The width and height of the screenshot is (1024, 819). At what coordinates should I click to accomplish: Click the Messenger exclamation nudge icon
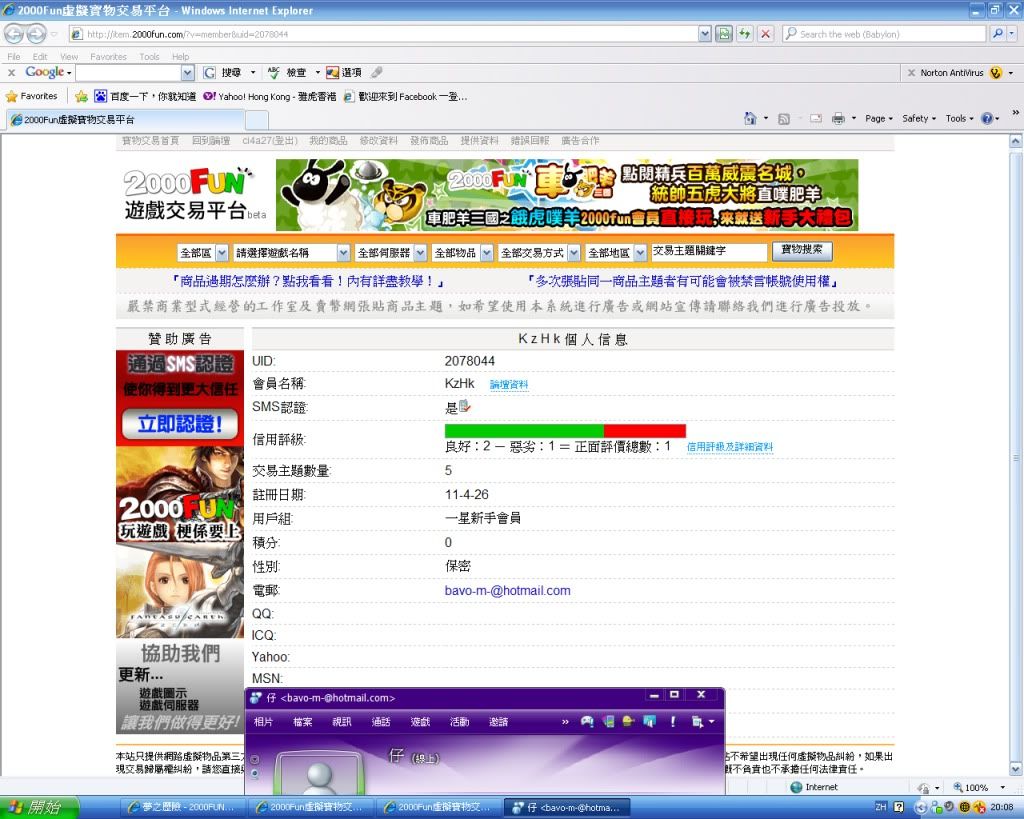[x=672, y=721]
